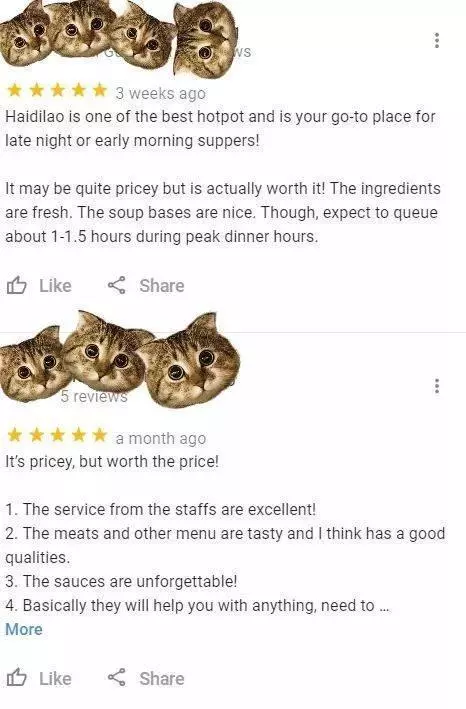
Task: Click the share icon under the sauces review
Action: pos(117,678)
